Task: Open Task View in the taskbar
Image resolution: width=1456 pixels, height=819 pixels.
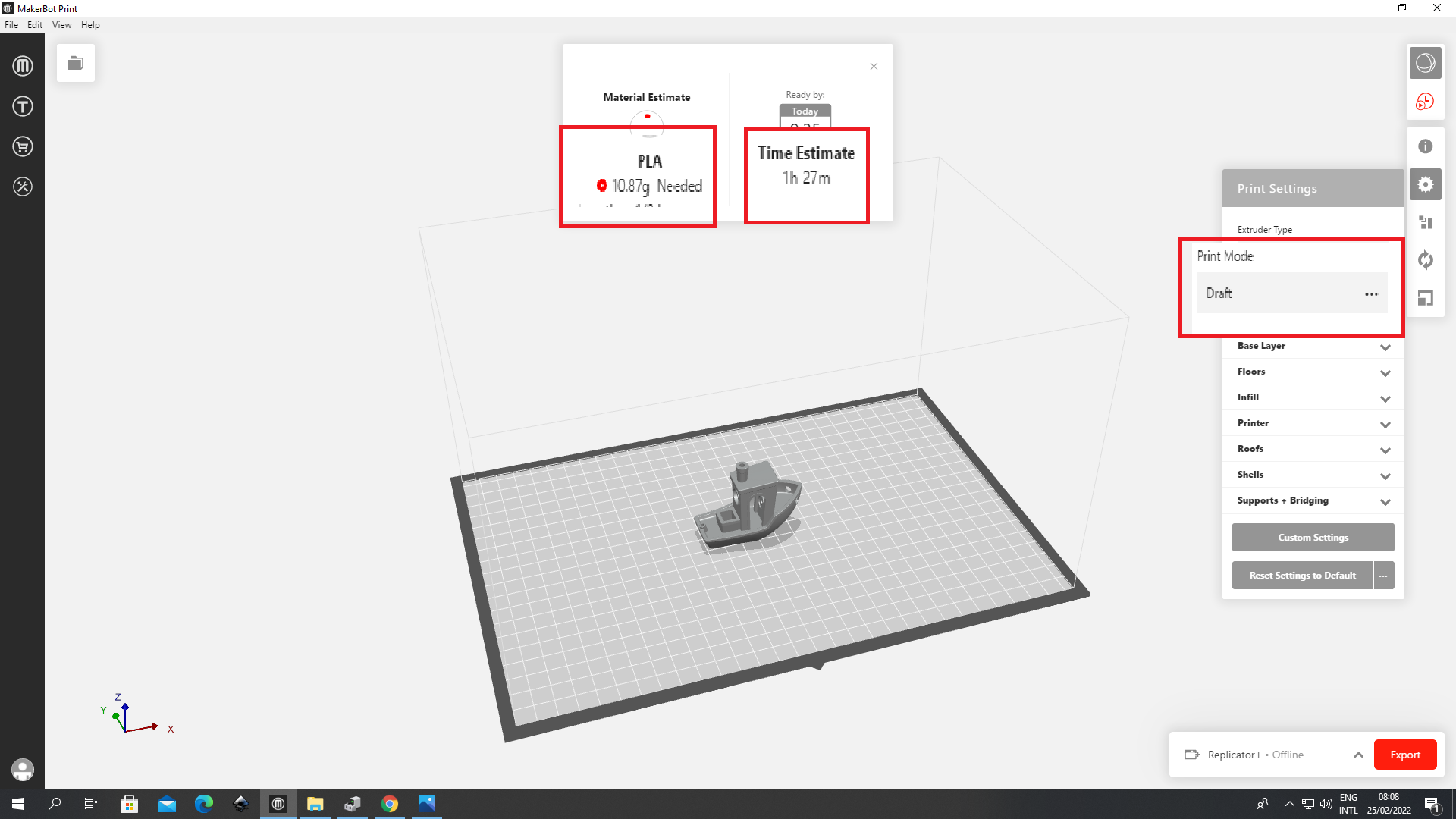Action: (91, 804)
